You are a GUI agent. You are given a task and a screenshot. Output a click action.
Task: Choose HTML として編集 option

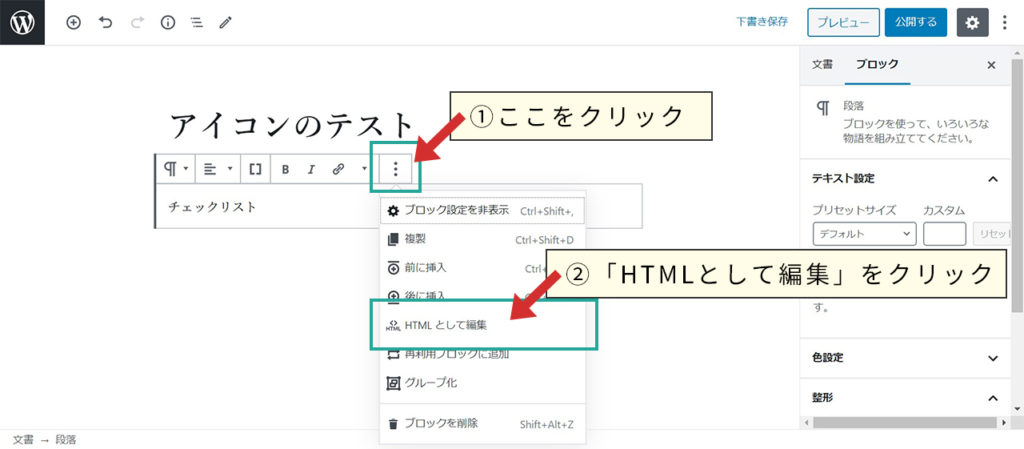(482, 325)
